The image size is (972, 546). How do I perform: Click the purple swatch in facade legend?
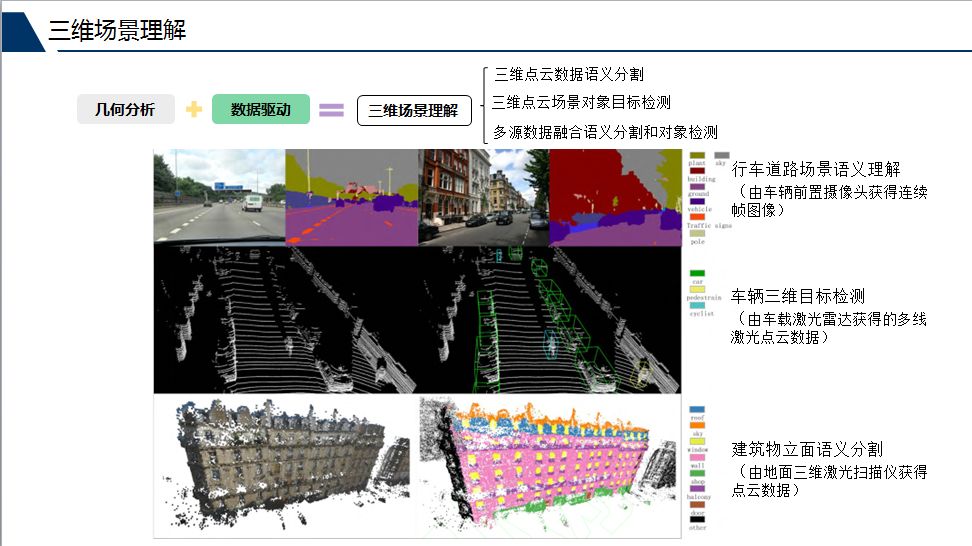(697, 489)
